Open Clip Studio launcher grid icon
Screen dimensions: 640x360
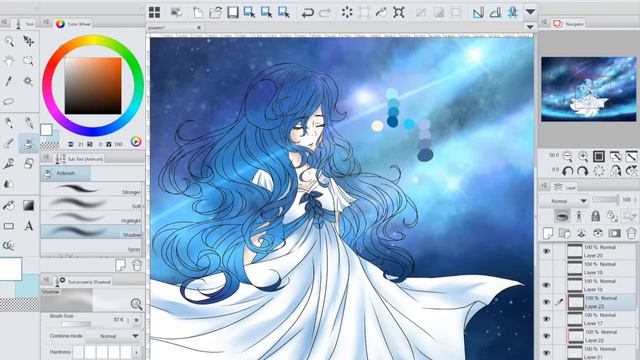[x=154, y=13]
